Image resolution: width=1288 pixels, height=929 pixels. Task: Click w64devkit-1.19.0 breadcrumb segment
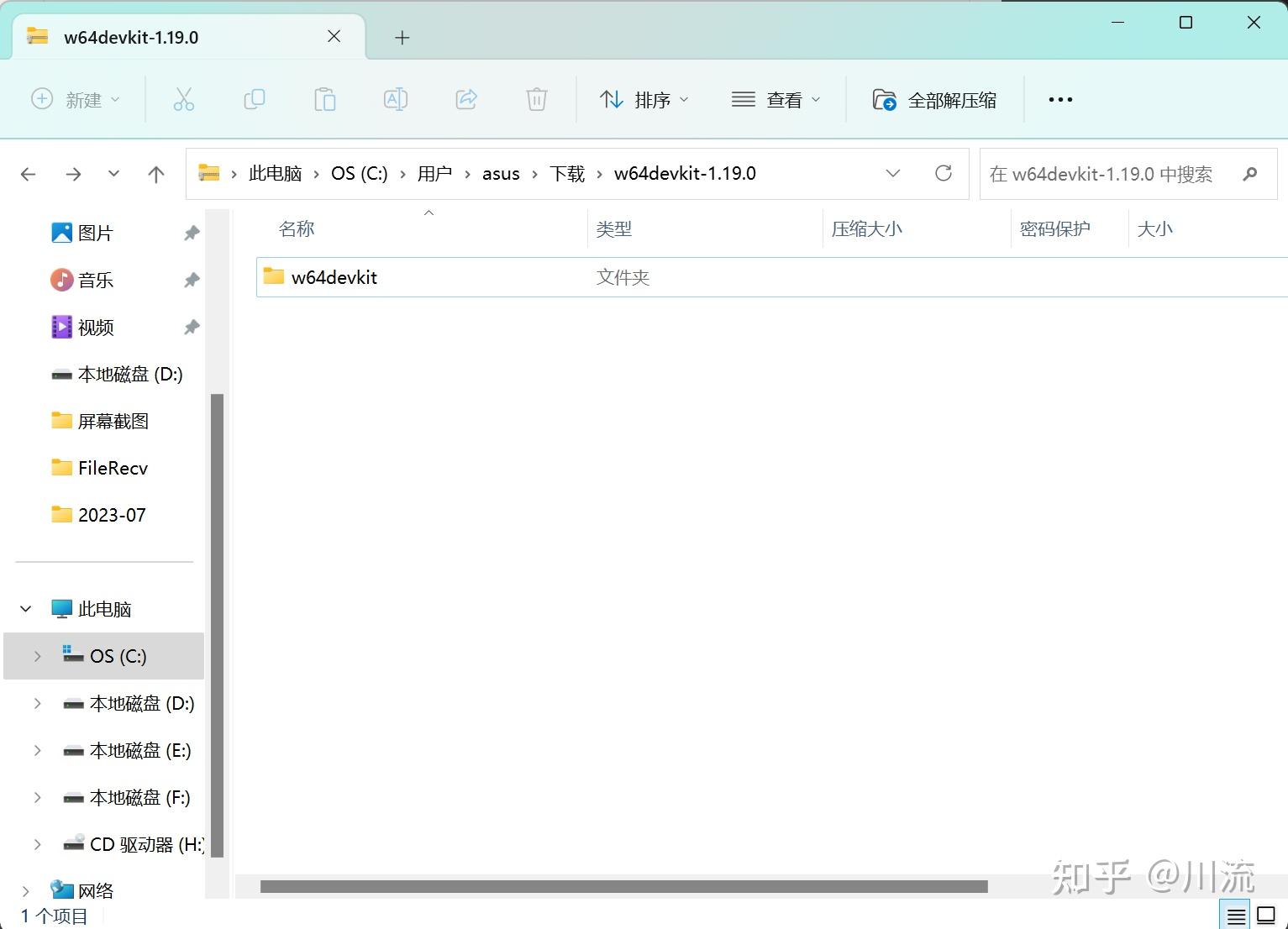tap(685, 174)
